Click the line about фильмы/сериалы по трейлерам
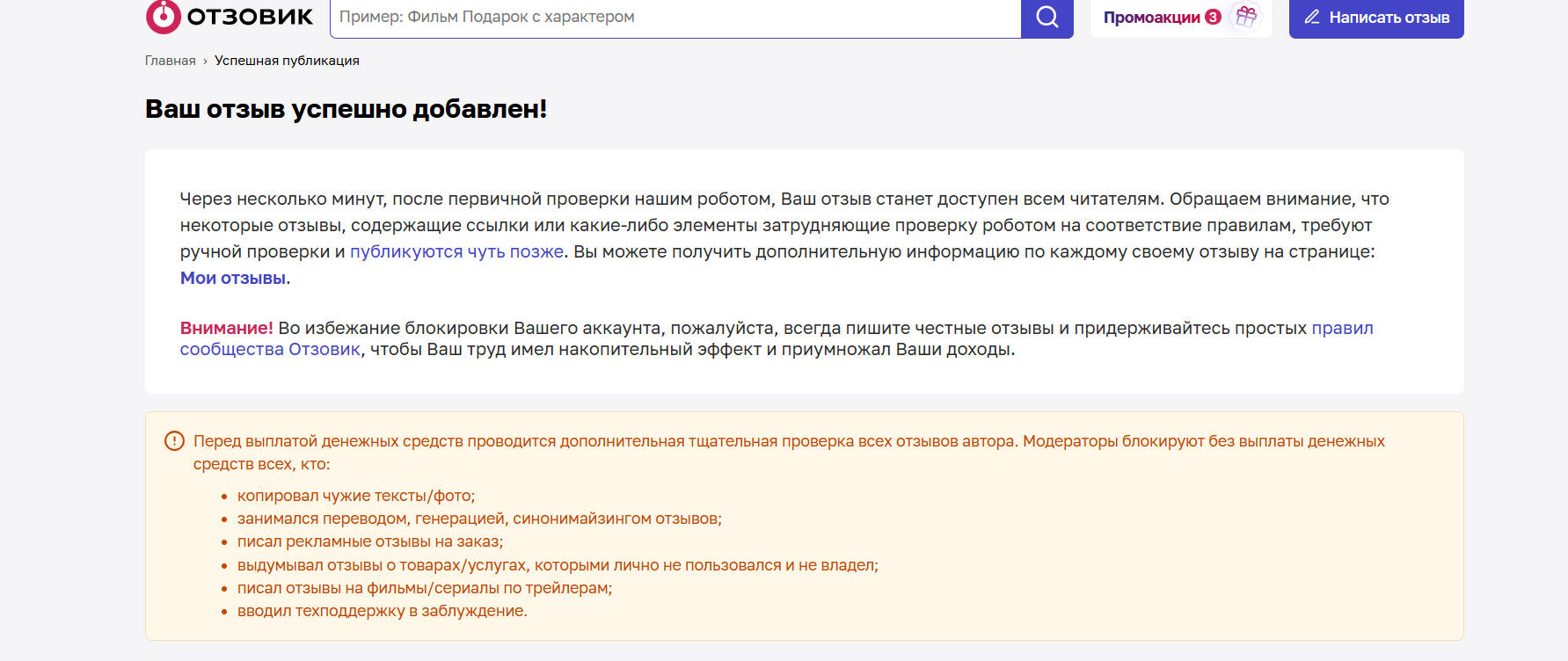This screenshot has height=661, width=1568. pyautogui.click(x=425, y=588)
